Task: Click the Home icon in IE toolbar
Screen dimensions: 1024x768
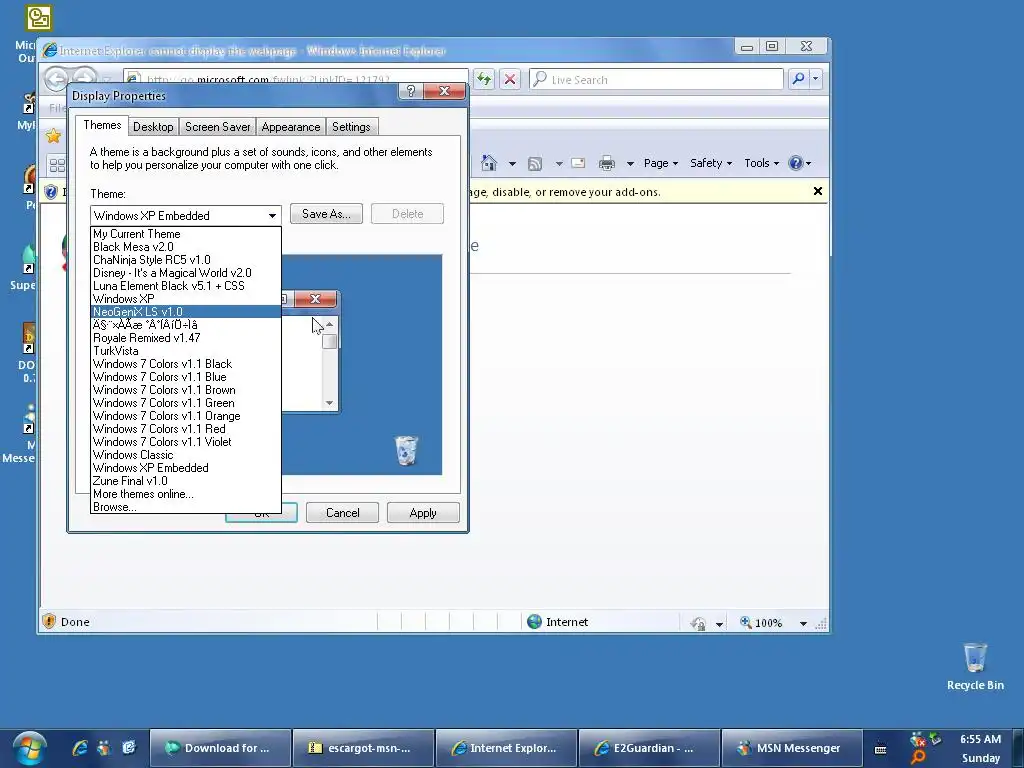Action: (x=488, y=163)
